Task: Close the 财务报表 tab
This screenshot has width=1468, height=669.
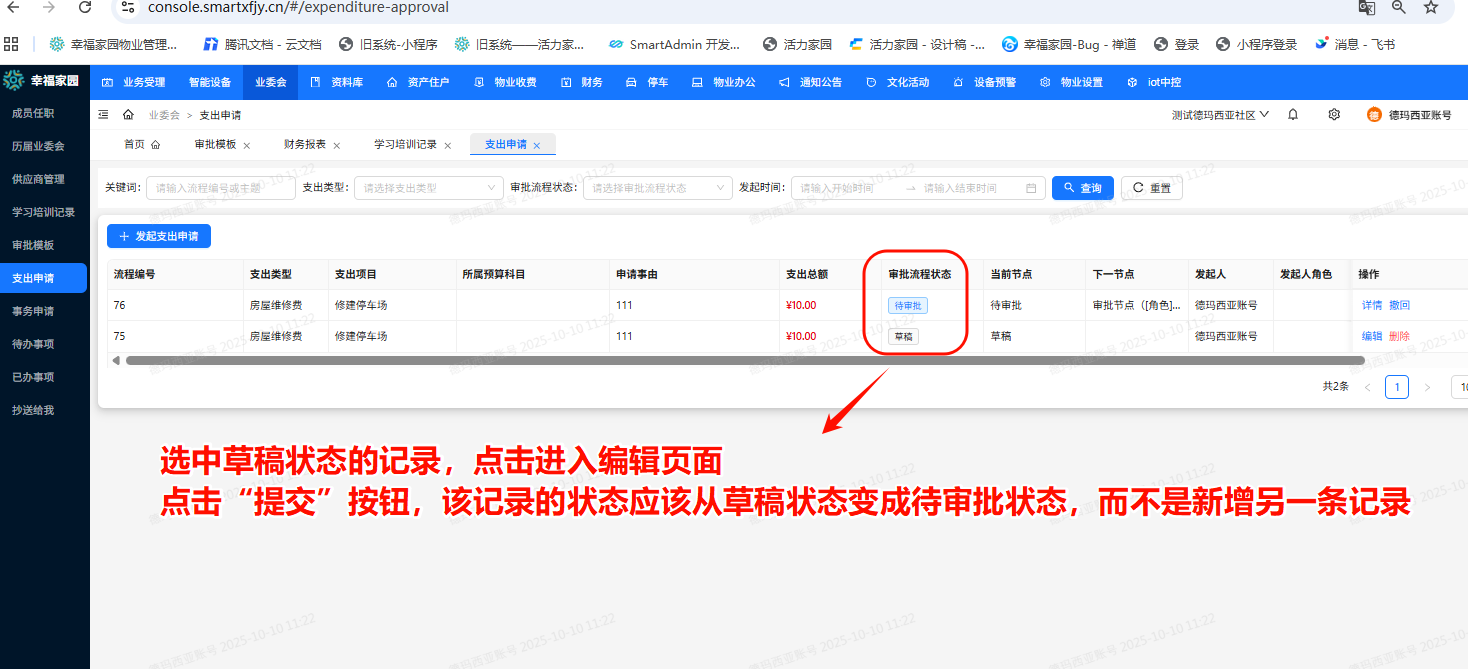Action: 337,146
